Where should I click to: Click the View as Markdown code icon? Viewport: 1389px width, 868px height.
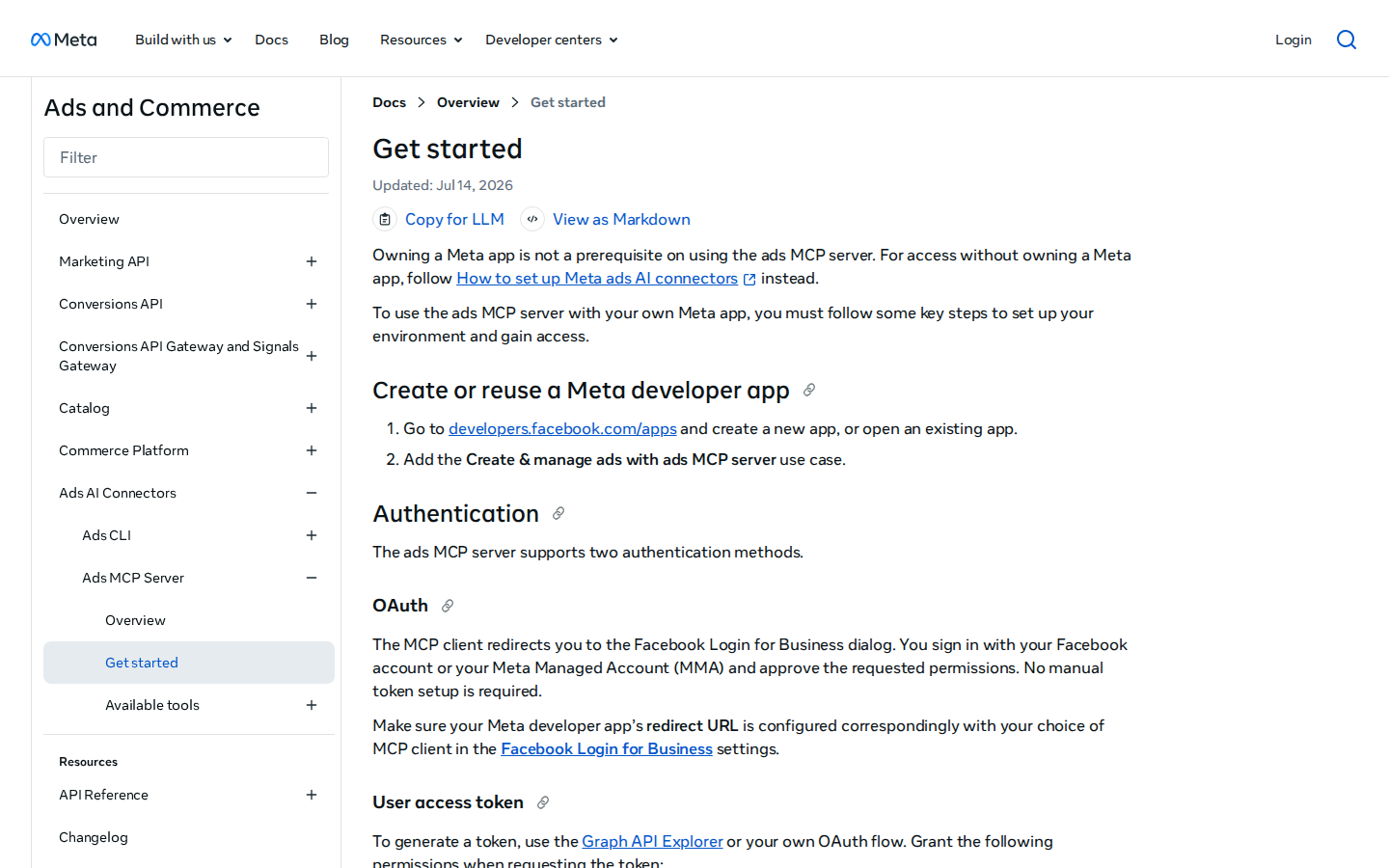pyautogui.click(x=532, y=219)
